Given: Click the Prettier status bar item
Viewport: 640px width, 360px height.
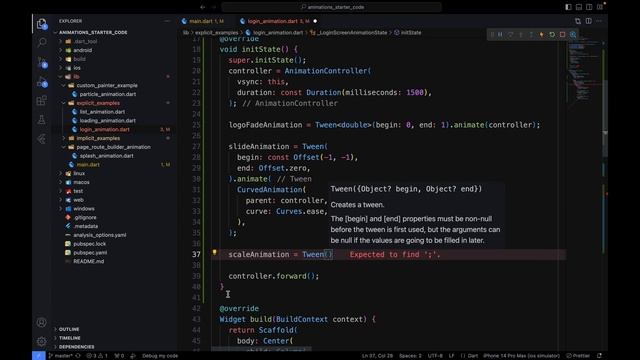Looking at the screenshot, I should tap(578, 356).
